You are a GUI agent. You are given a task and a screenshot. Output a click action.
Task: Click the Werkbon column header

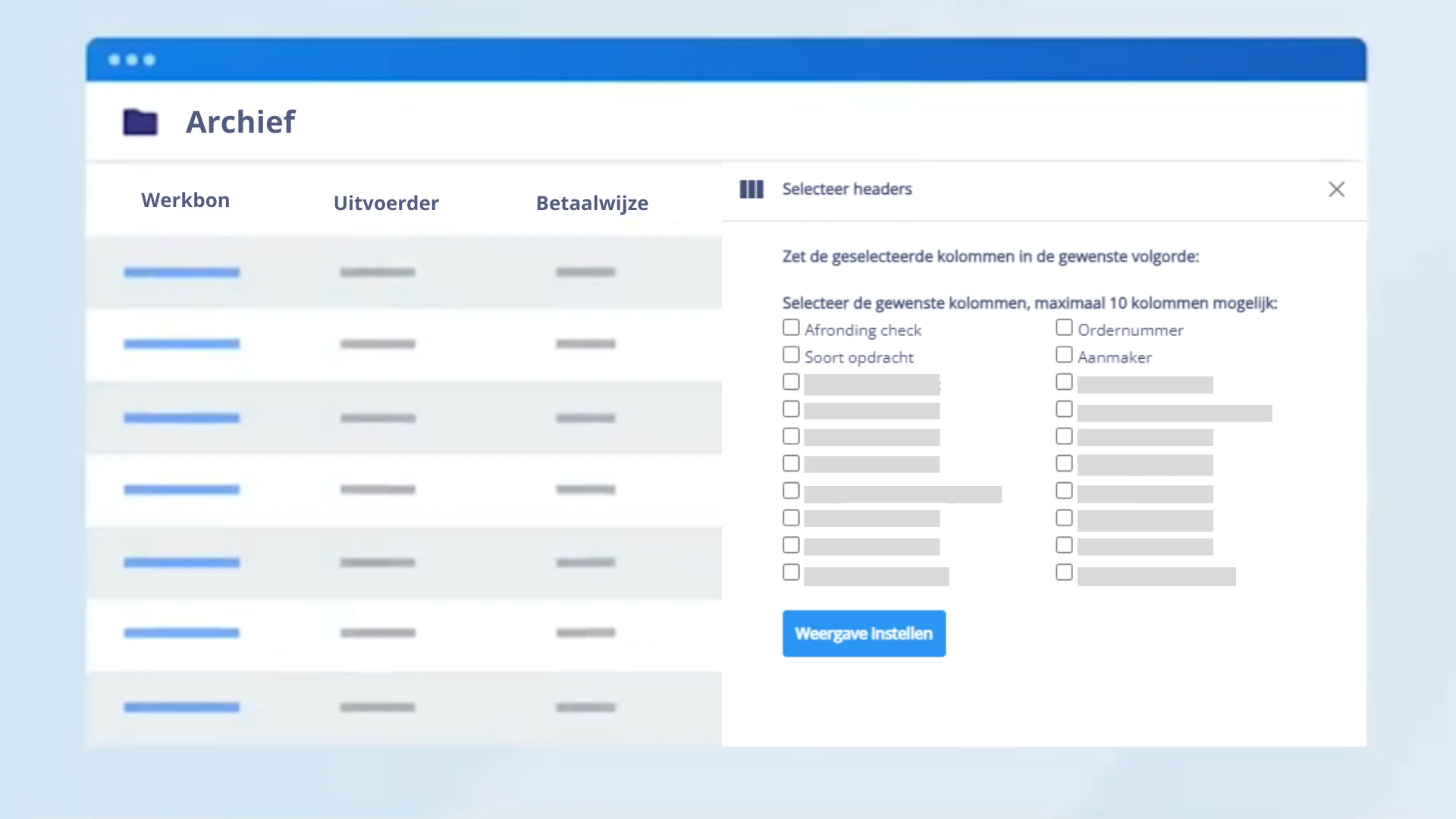pyautogui.click(x=185, y=200)
